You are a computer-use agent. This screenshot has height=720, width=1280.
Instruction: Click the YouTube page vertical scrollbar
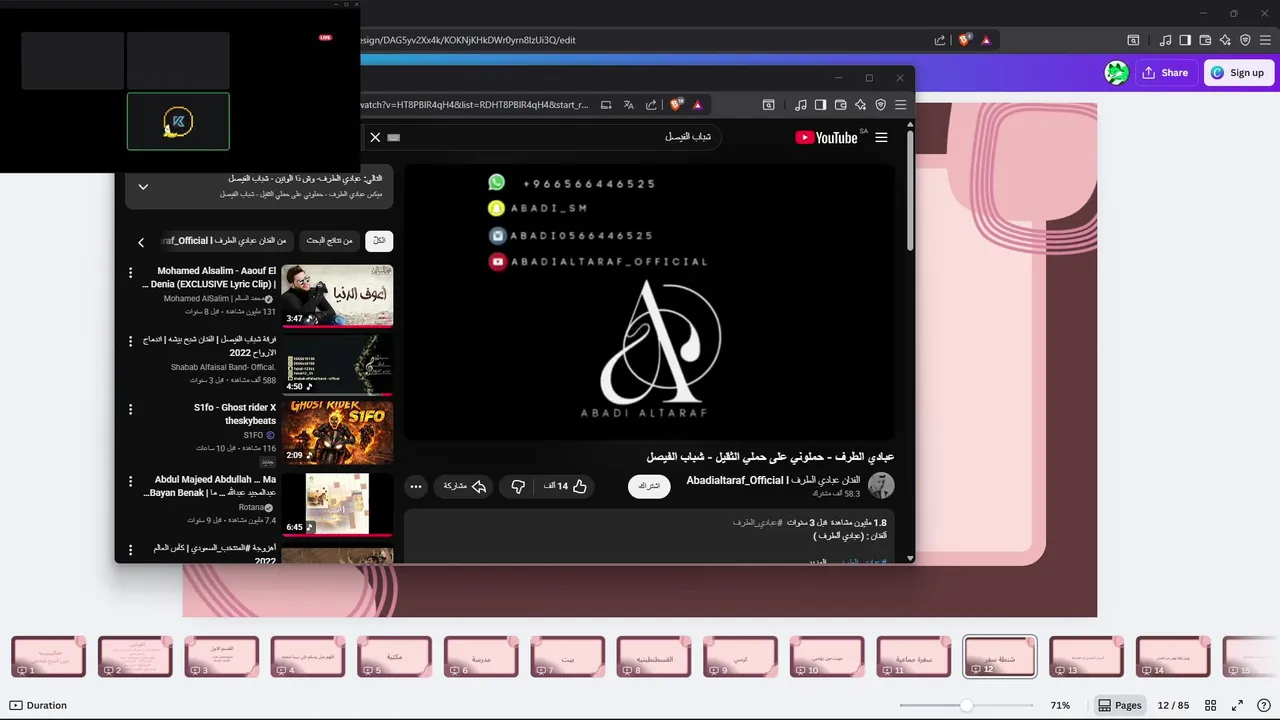tap(910, 190)
